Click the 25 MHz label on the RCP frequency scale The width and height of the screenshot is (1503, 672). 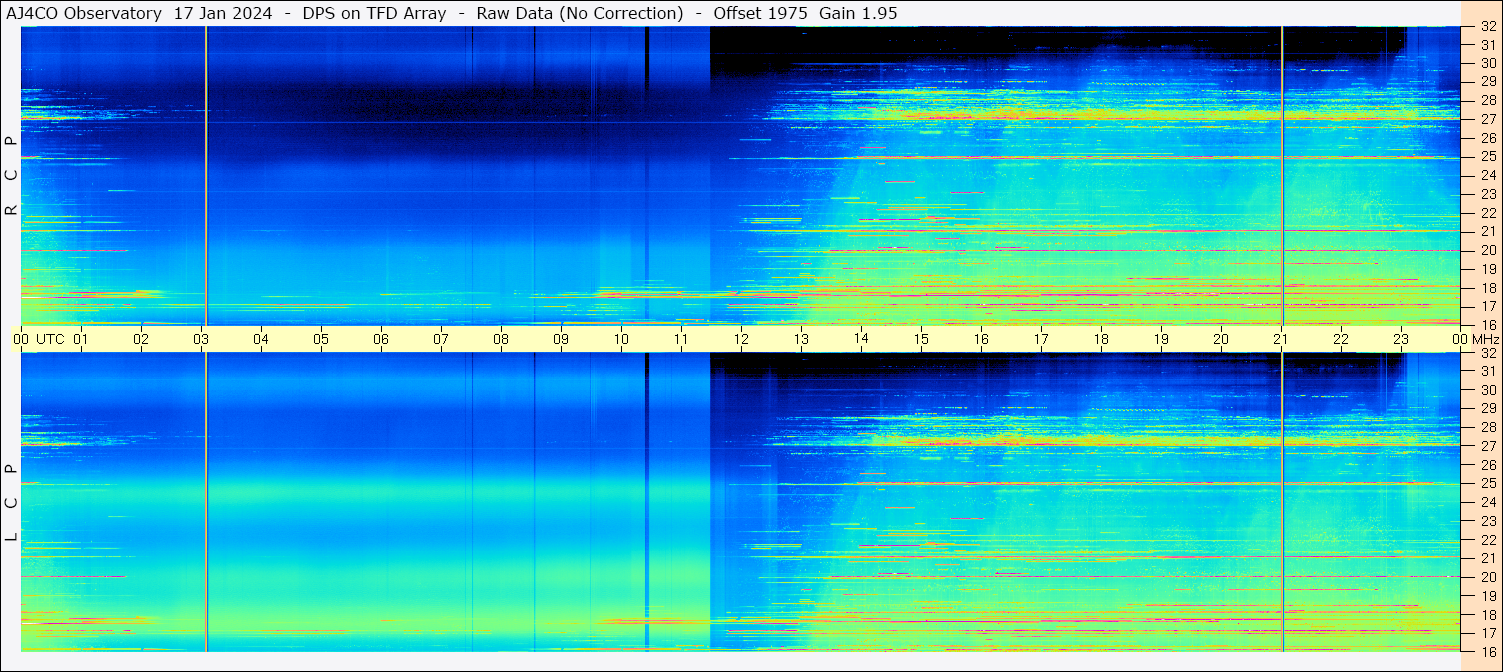tap(1488, 157)
